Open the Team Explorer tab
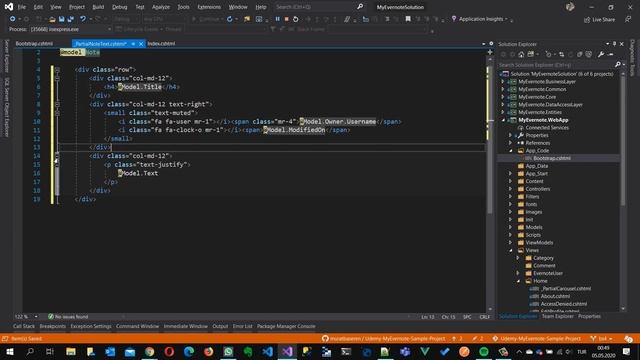Screen dimensions: 640x360 point(558,316)
